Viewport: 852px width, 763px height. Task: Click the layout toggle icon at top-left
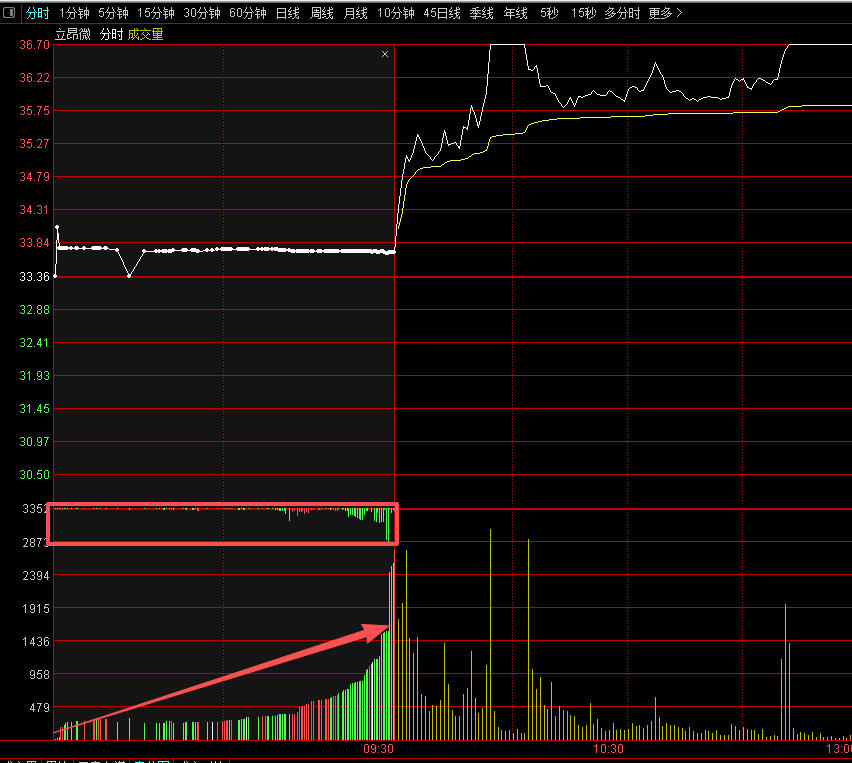pyautogui.click(x=10, y=13)
